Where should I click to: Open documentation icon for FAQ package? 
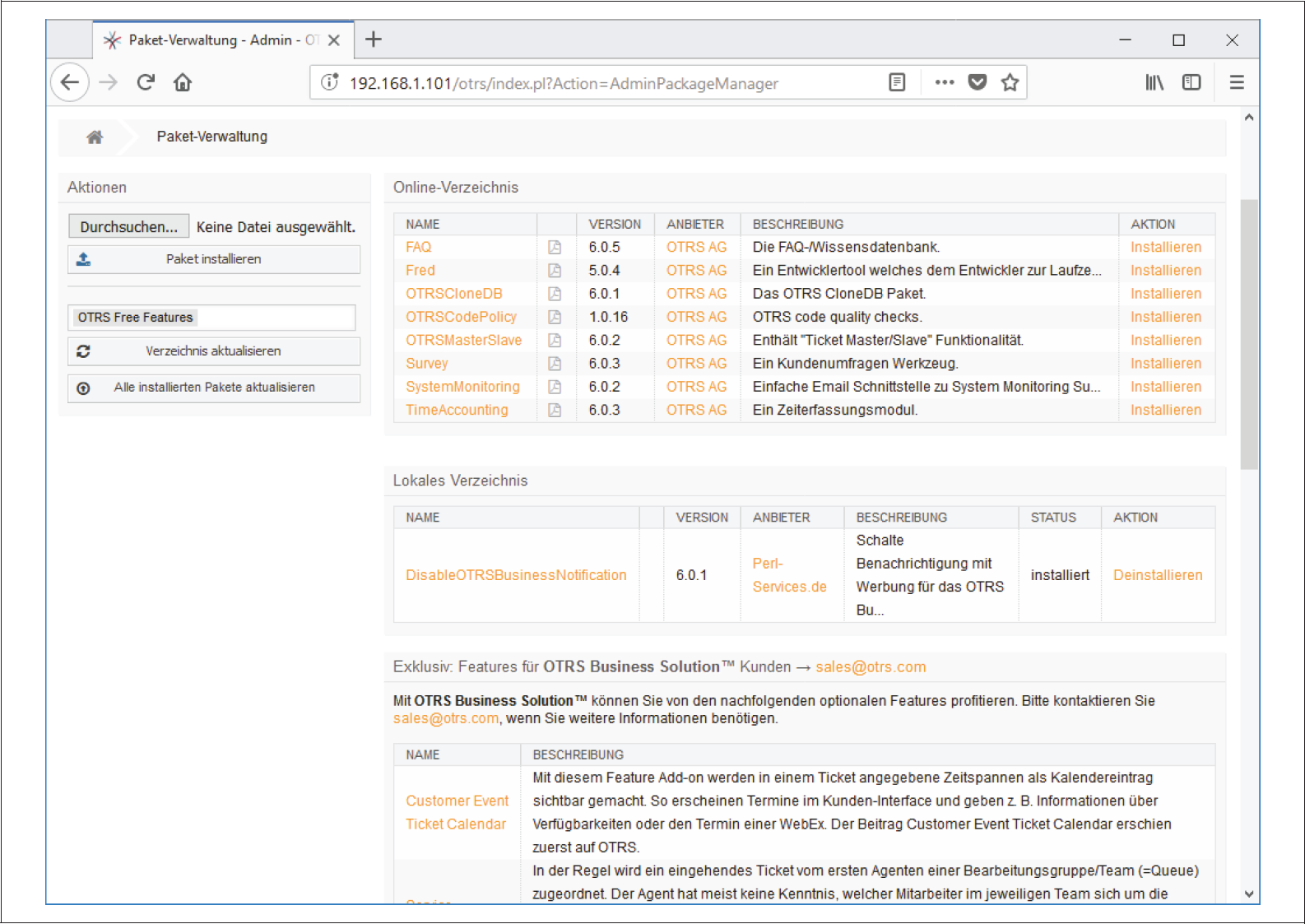[555, 247]
